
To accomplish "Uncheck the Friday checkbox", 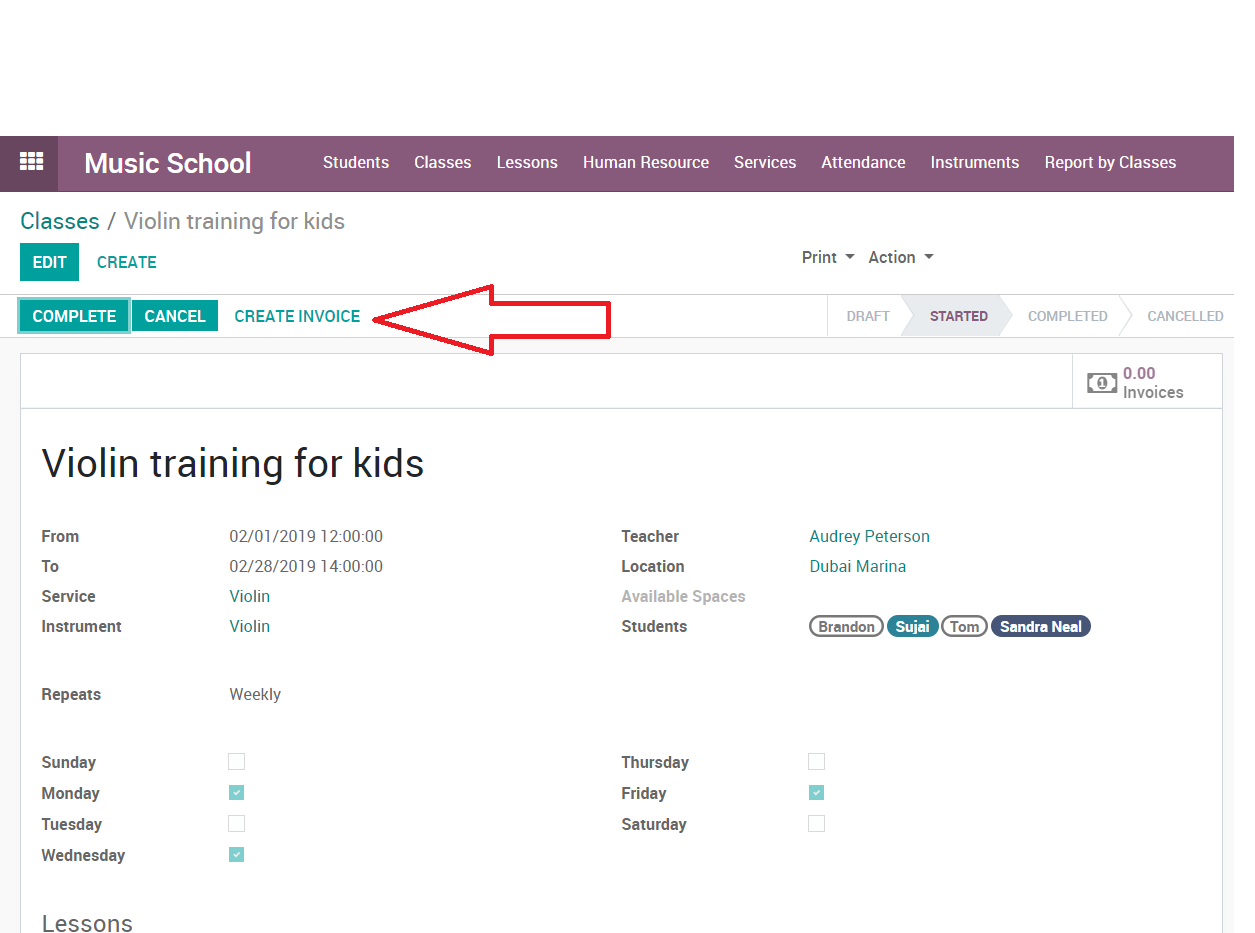I will coord(816,793).
